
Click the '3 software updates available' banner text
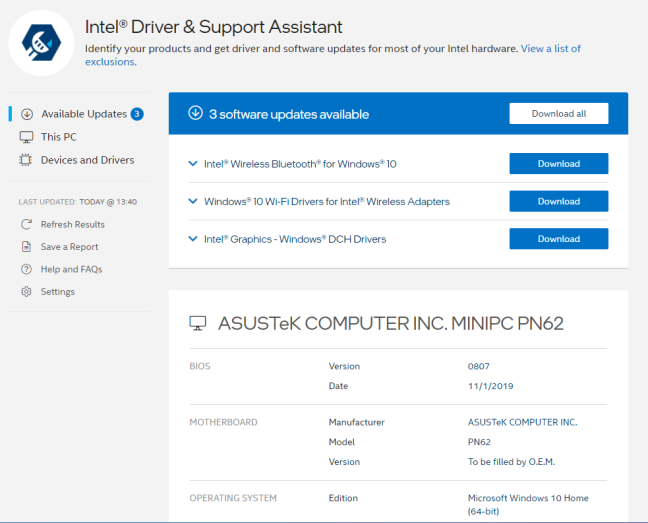click(x=289, y=114)
